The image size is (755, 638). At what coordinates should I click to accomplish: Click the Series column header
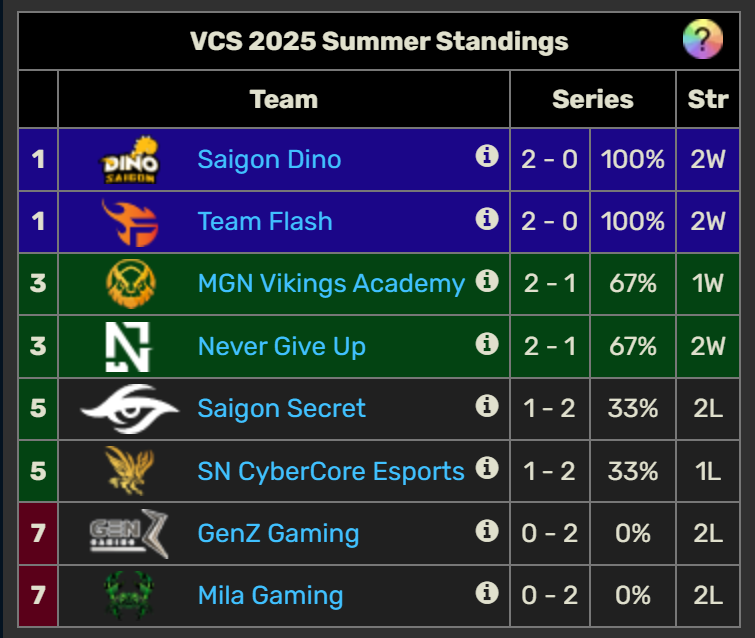click(593, 99)
